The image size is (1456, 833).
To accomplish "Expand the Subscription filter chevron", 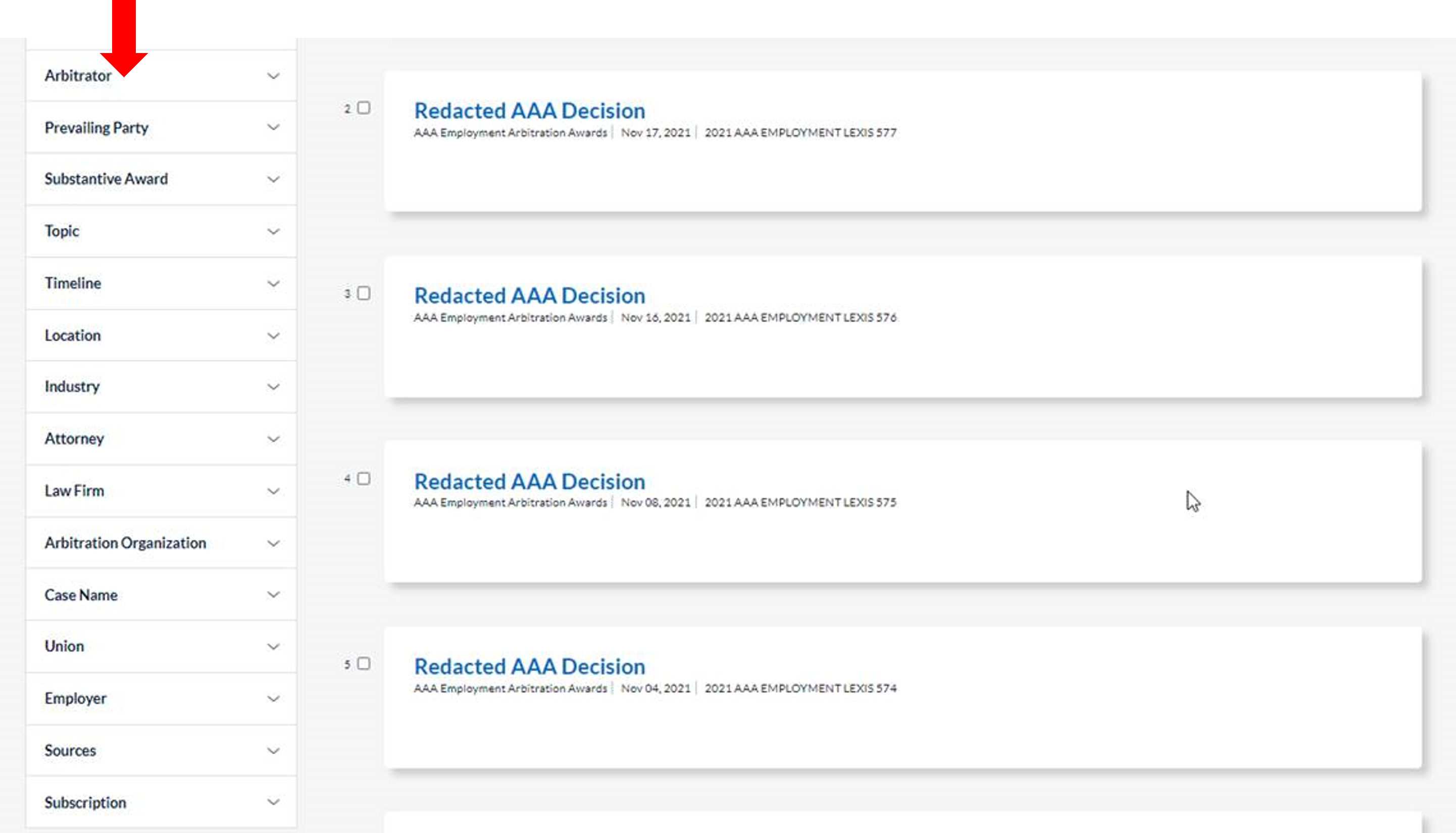I will click(273, 802).
